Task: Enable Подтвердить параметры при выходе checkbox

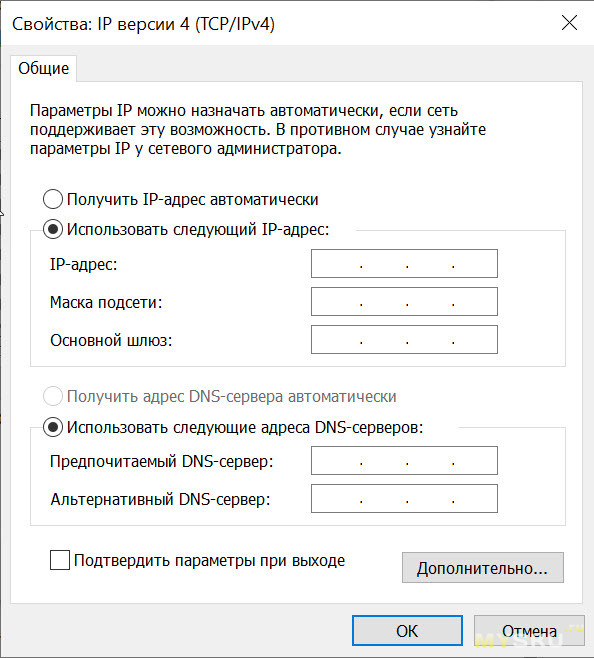Action: pyautogui.click(x=60, y=560)
